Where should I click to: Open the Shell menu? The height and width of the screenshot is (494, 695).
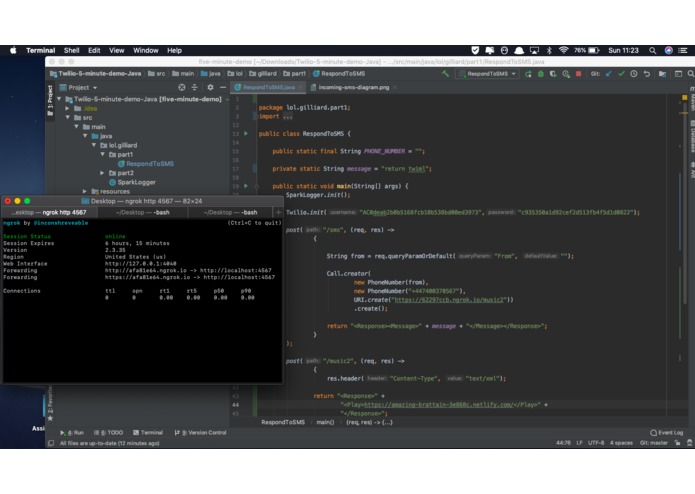[71, 51]
